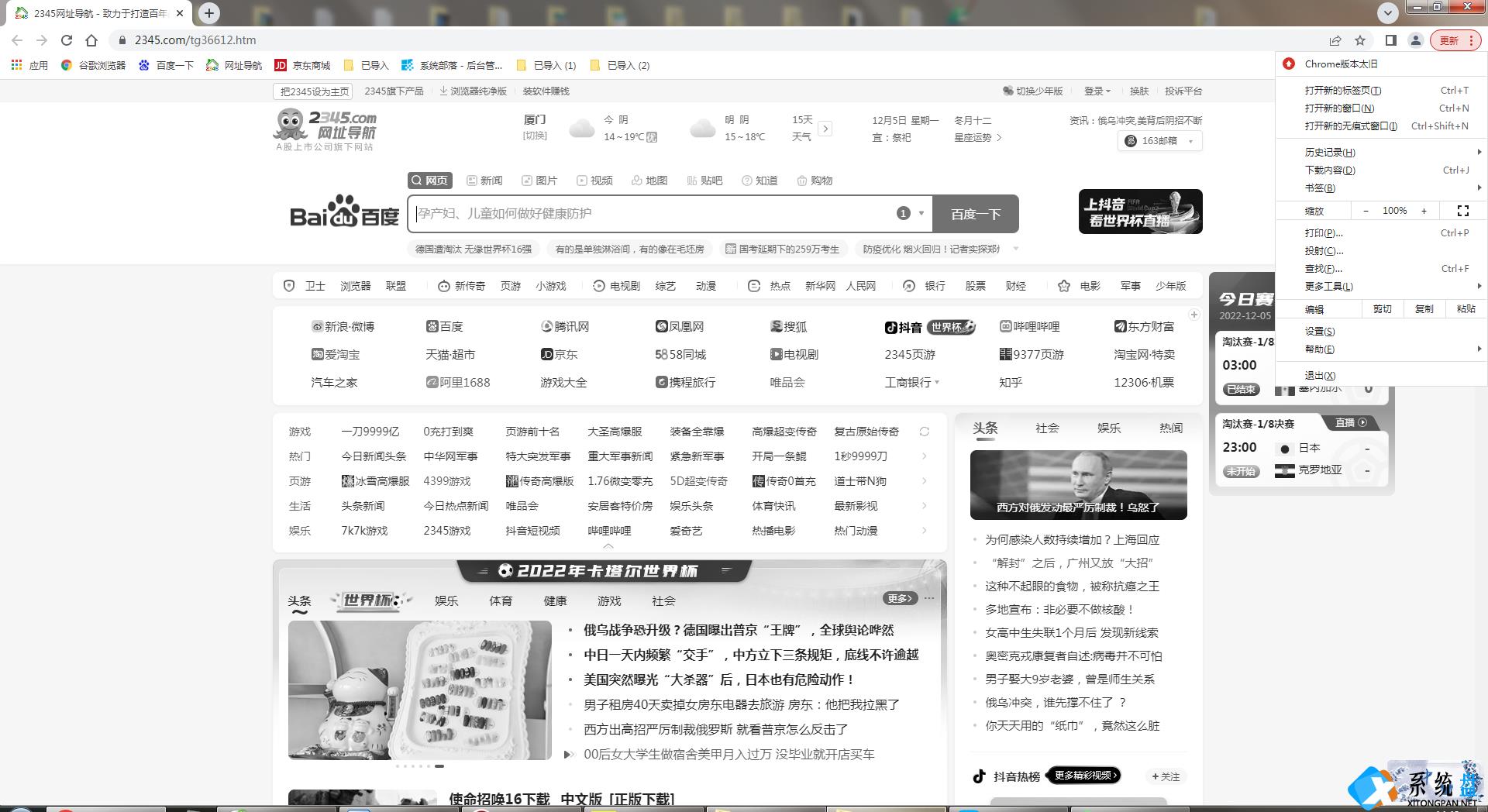The height and width of the screenshot is (812, 1488).
Task: Open 设置 from the Chrome menu
Action: (x=1381, y=331)
